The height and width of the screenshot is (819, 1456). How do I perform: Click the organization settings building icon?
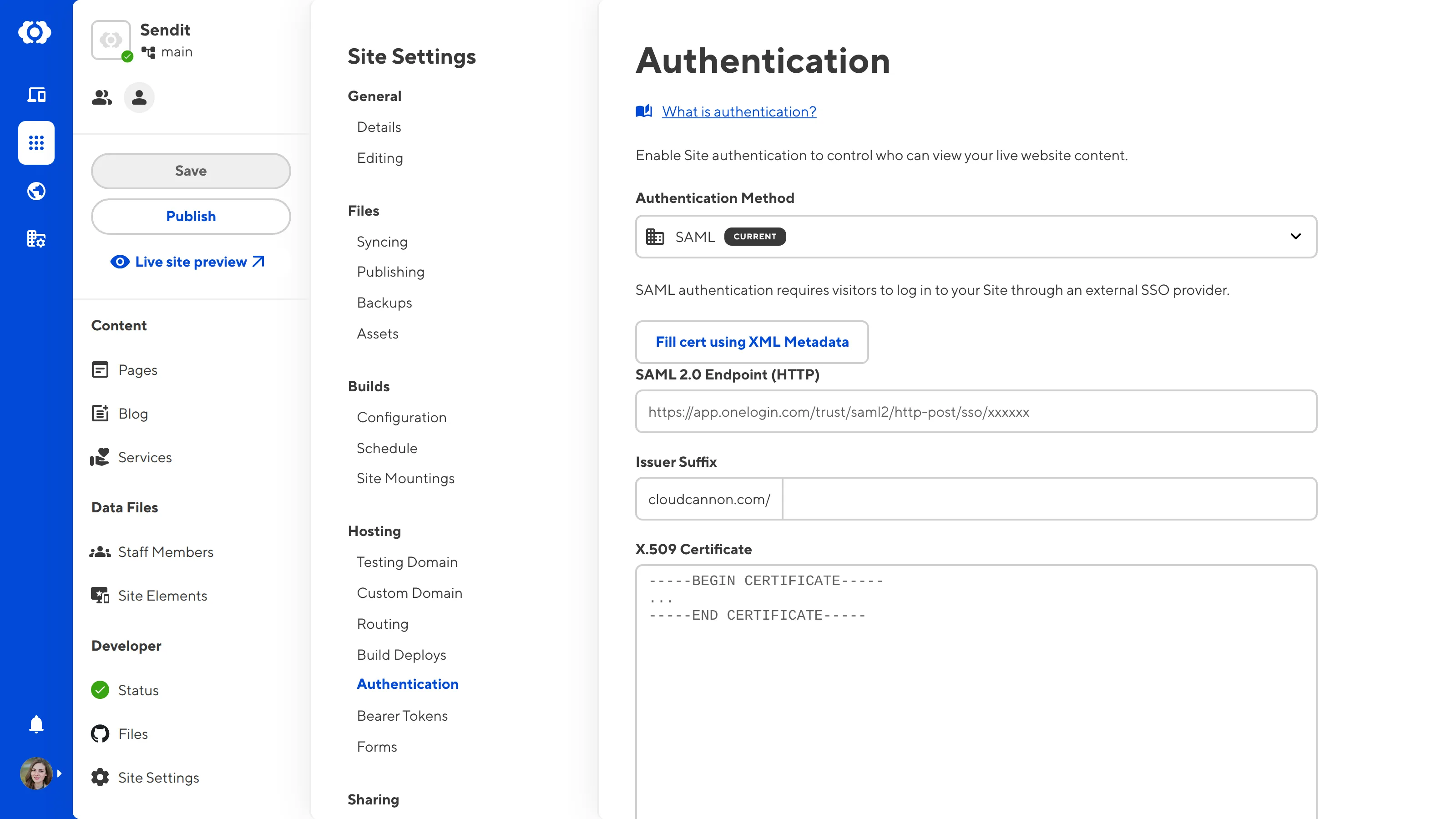(x=36, y=238)
